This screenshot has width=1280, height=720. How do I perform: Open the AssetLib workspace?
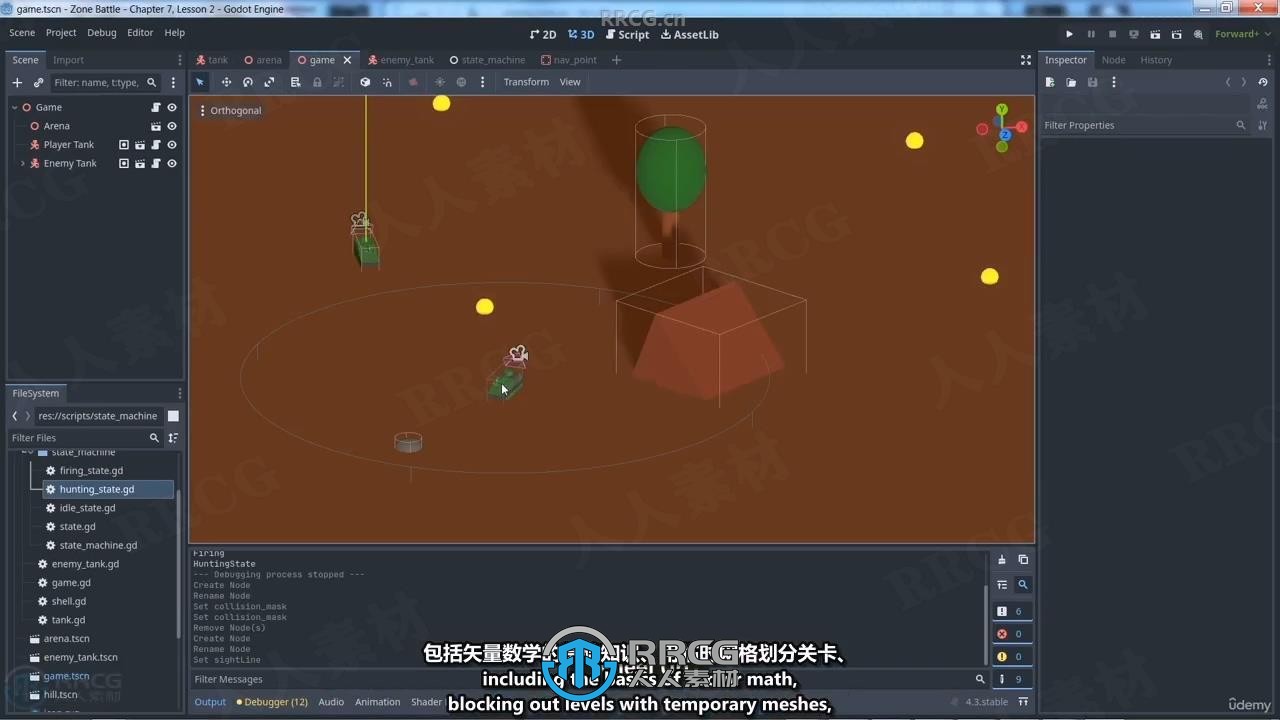[689, 34]
